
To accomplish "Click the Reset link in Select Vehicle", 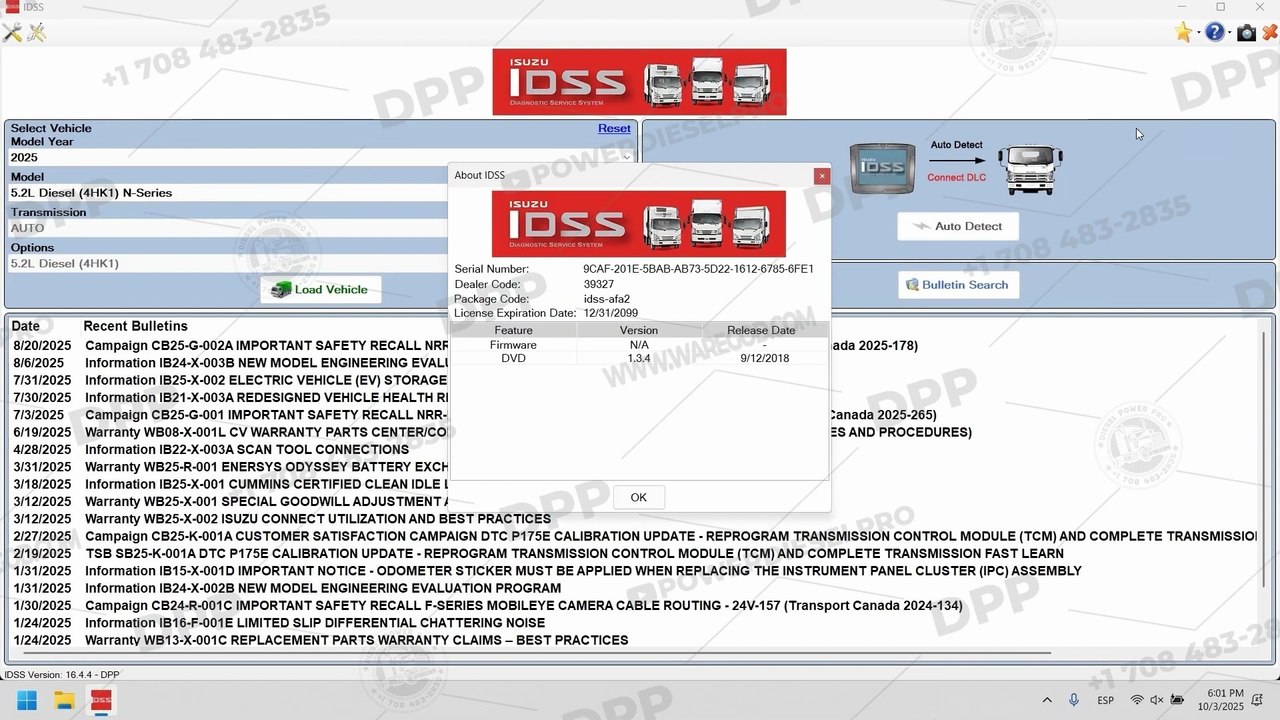I will (x=614, y=128).
